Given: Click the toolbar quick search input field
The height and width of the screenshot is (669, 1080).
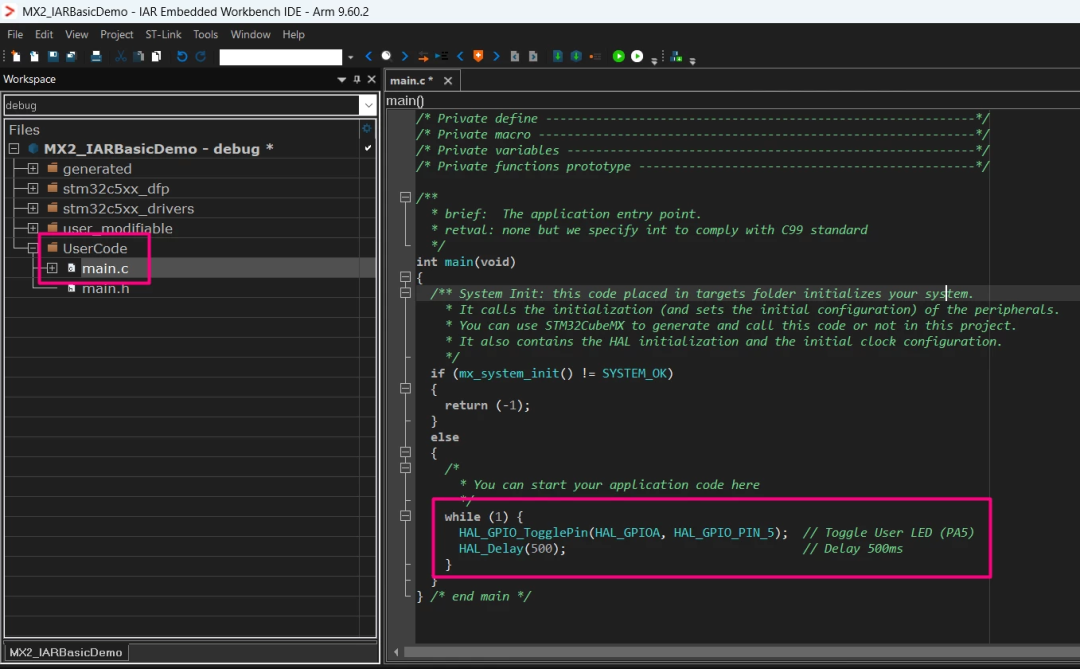Looking at the screenshot, I should point(280,56).
